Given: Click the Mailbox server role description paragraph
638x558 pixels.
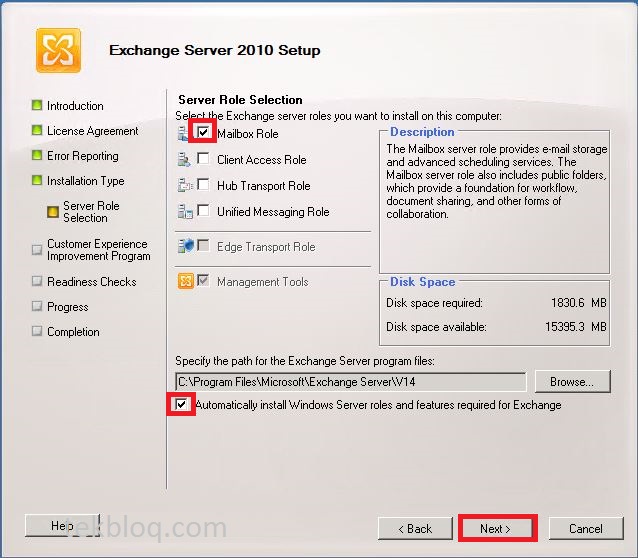Looking at the screenshot, I should pos(496,181).
